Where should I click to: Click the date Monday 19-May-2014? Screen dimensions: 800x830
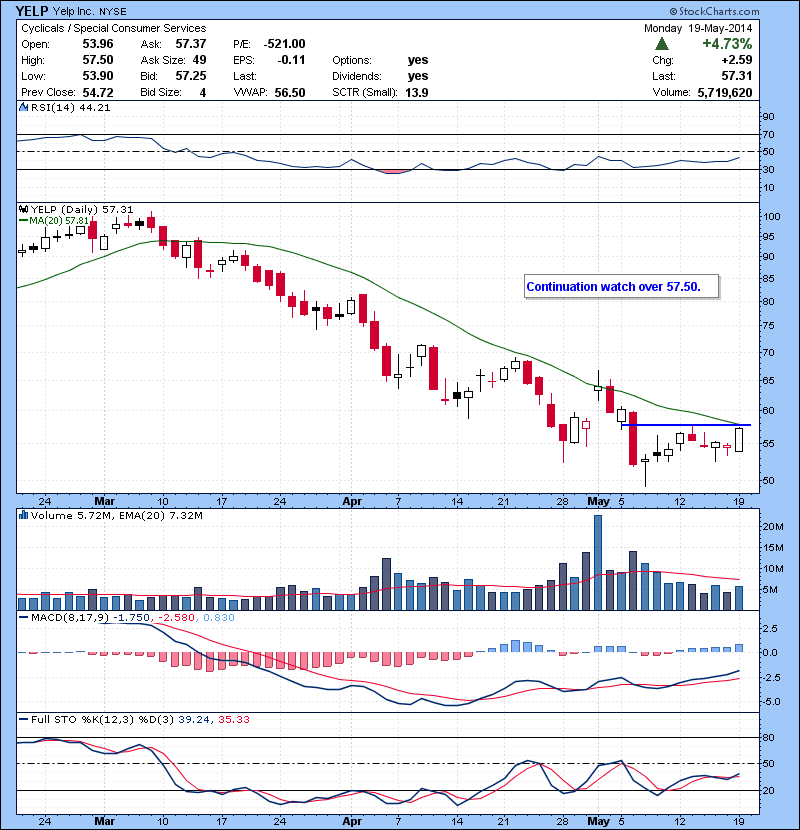coord(698,28)
